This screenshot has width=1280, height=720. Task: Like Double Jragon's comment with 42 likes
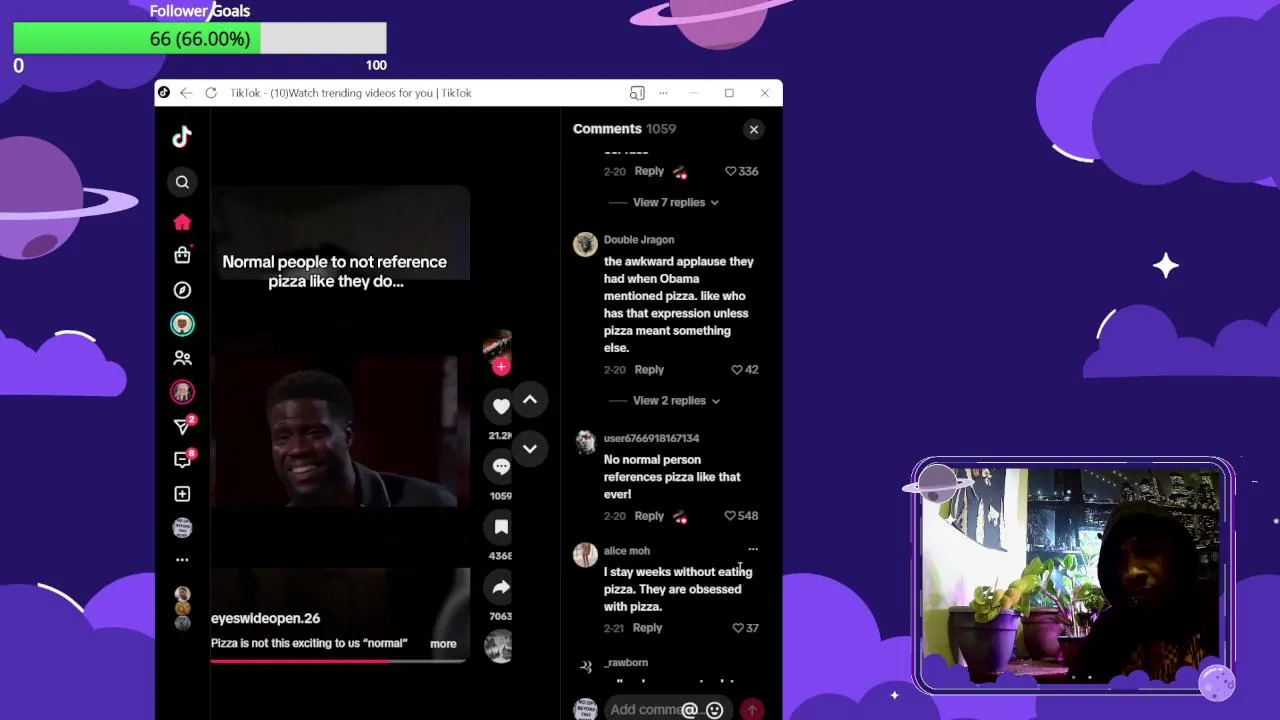click(744, 369)
